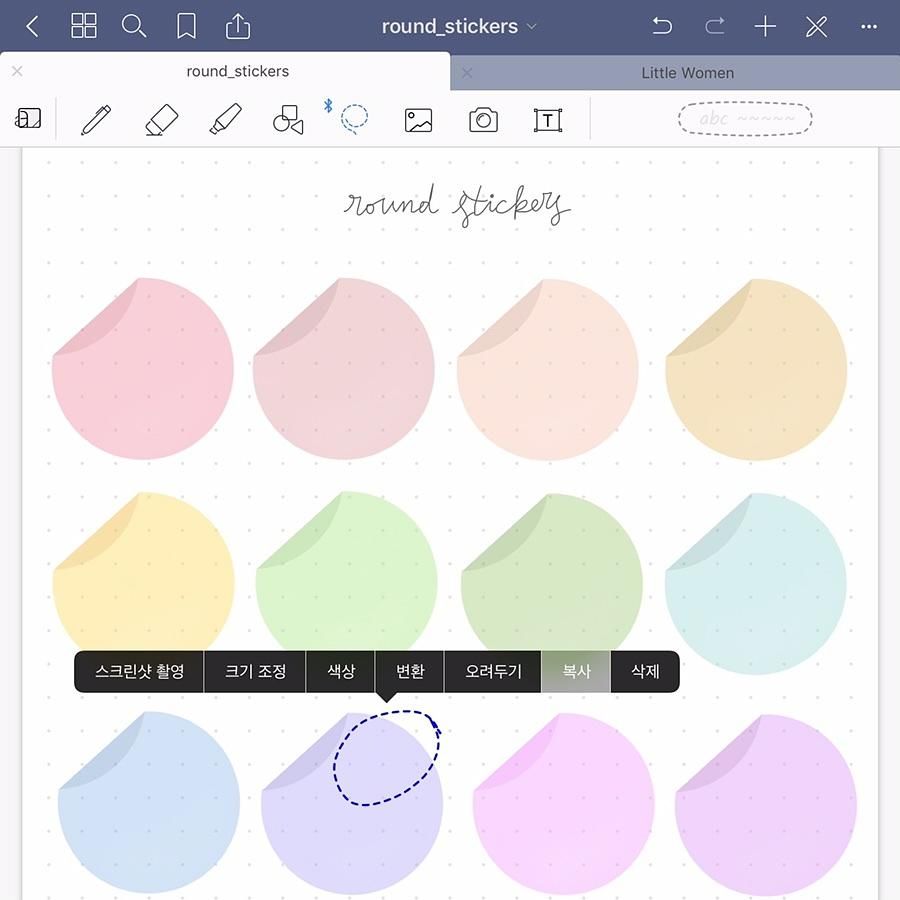This screenshot has height=900, width=900.
Task: Select the Eraser tool
Action: (161, 120)
